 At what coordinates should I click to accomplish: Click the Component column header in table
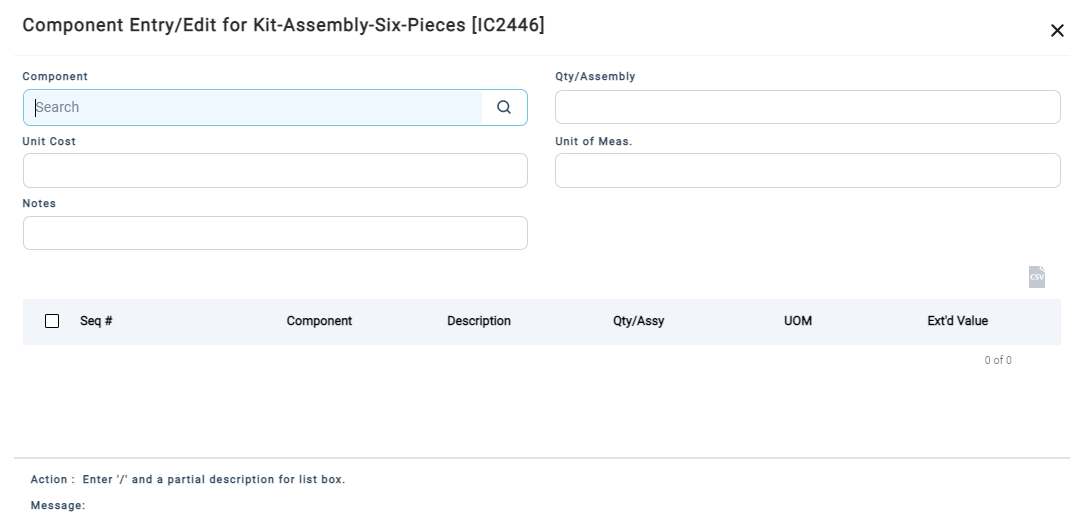319,321
